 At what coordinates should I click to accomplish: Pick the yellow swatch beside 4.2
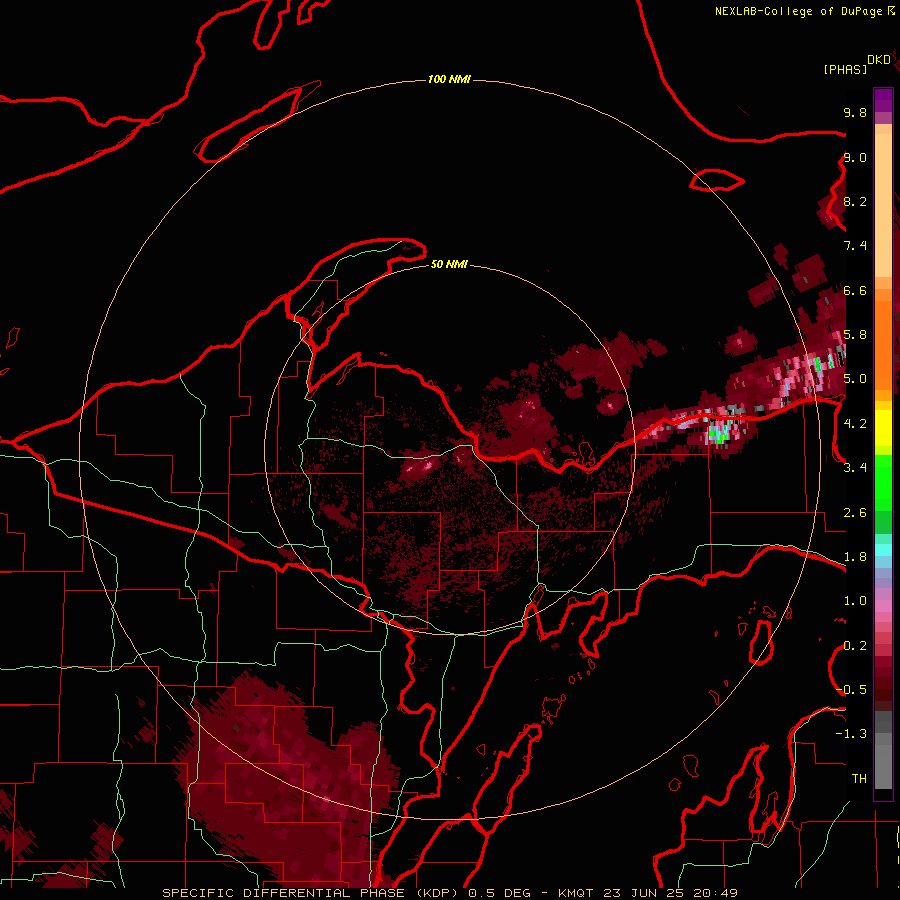coord(883,428)
